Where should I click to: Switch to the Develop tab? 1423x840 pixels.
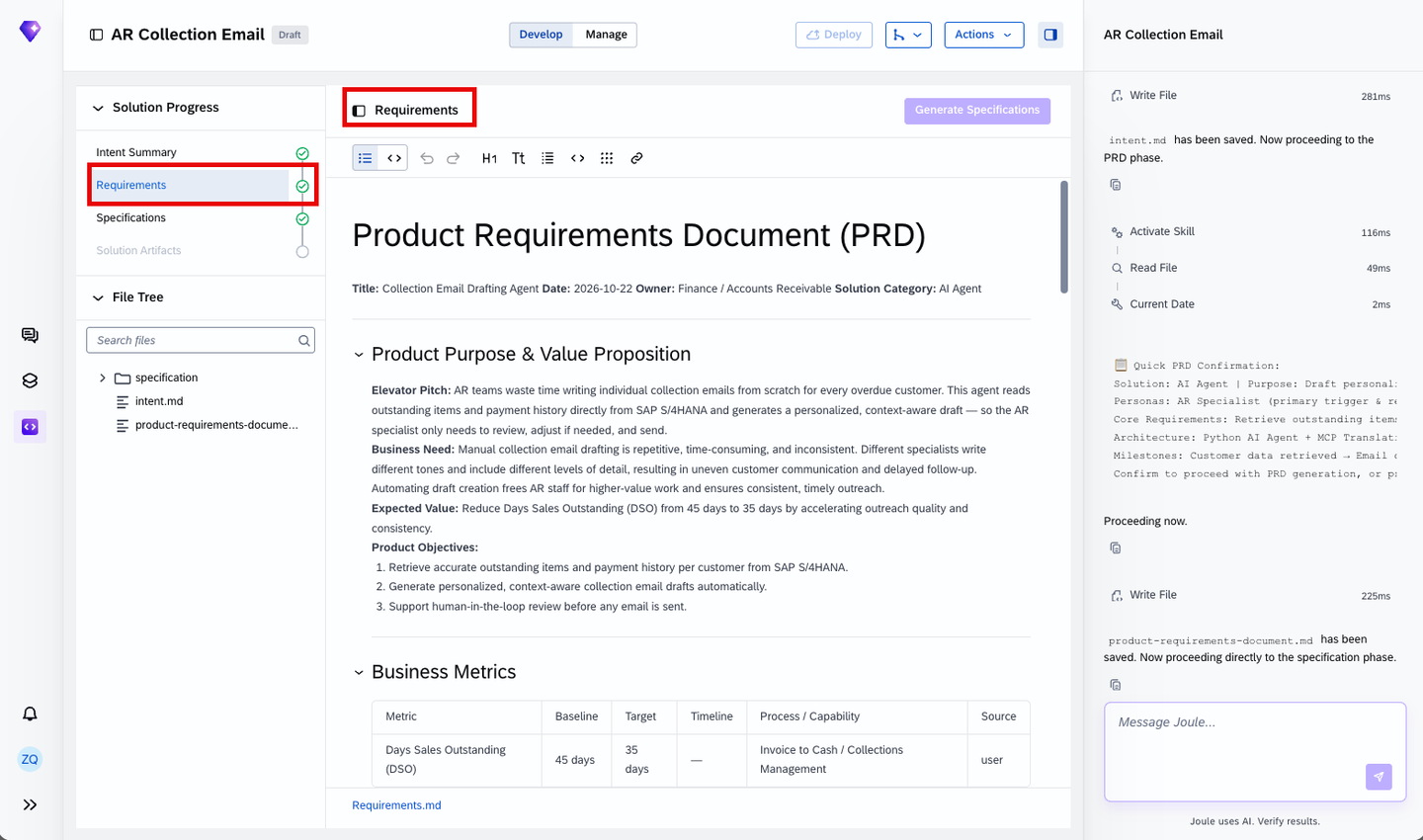pyautogui.click(x=542, y=35)
